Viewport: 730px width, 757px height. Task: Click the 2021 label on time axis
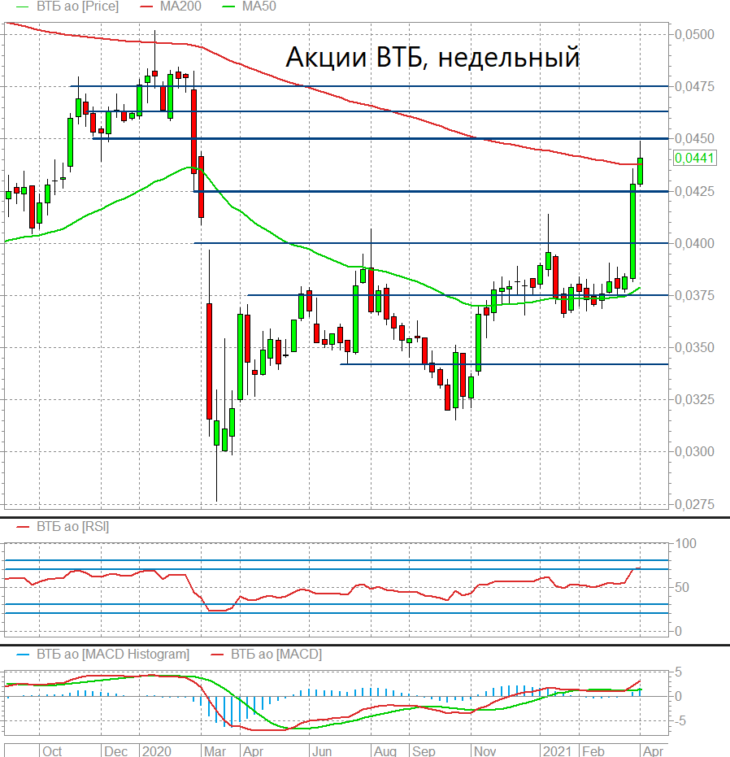click(x=557, y=751)
